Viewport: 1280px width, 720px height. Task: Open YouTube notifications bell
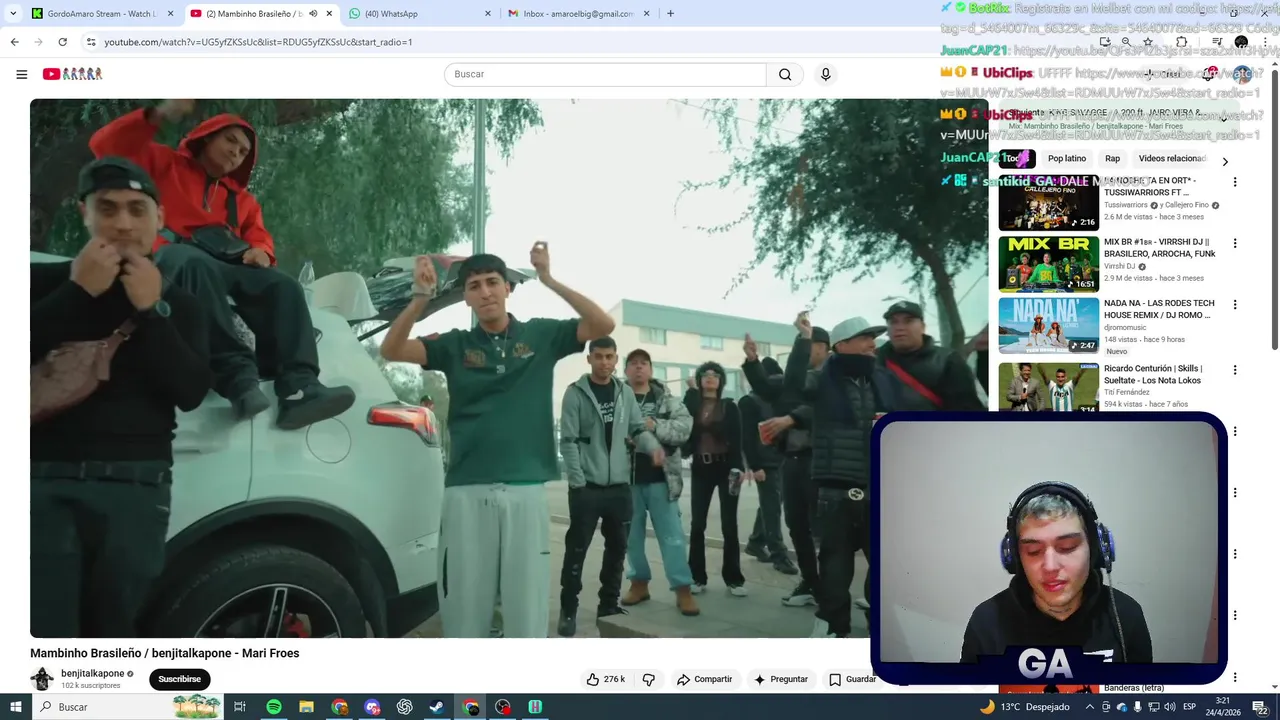[x=1211, y=74]
